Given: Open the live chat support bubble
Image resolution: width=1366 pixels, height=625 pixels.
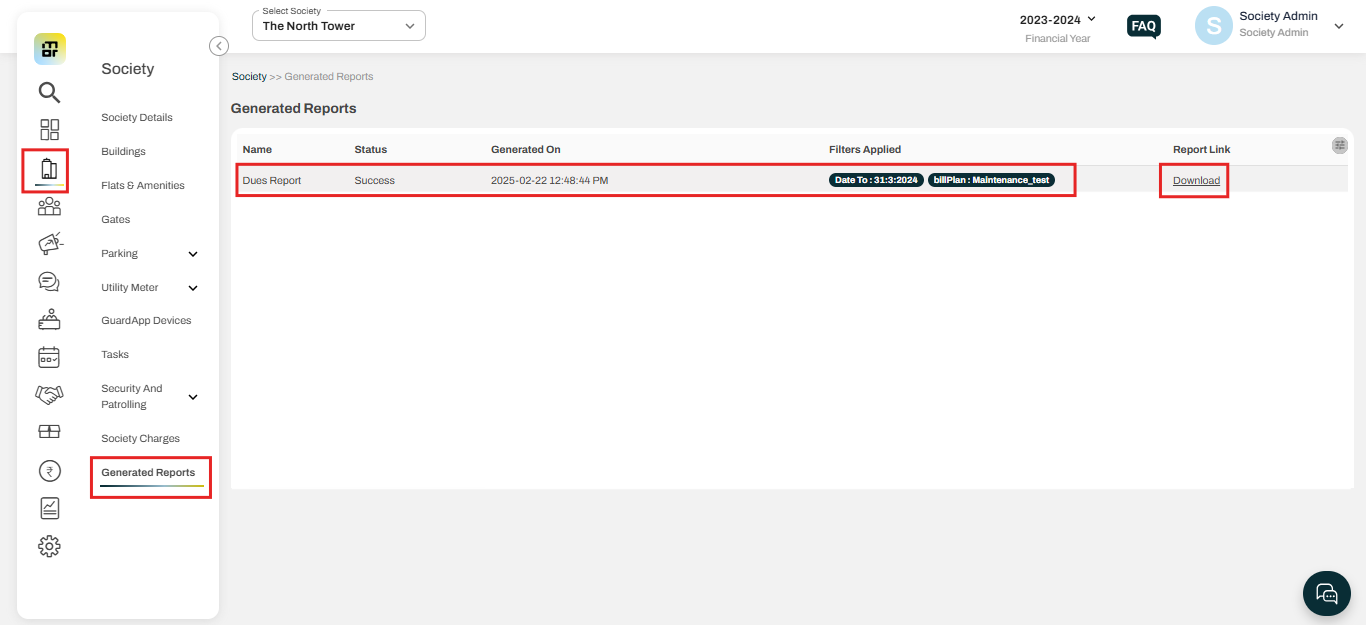Looking at the screenshot, I should pos(1327,594).
